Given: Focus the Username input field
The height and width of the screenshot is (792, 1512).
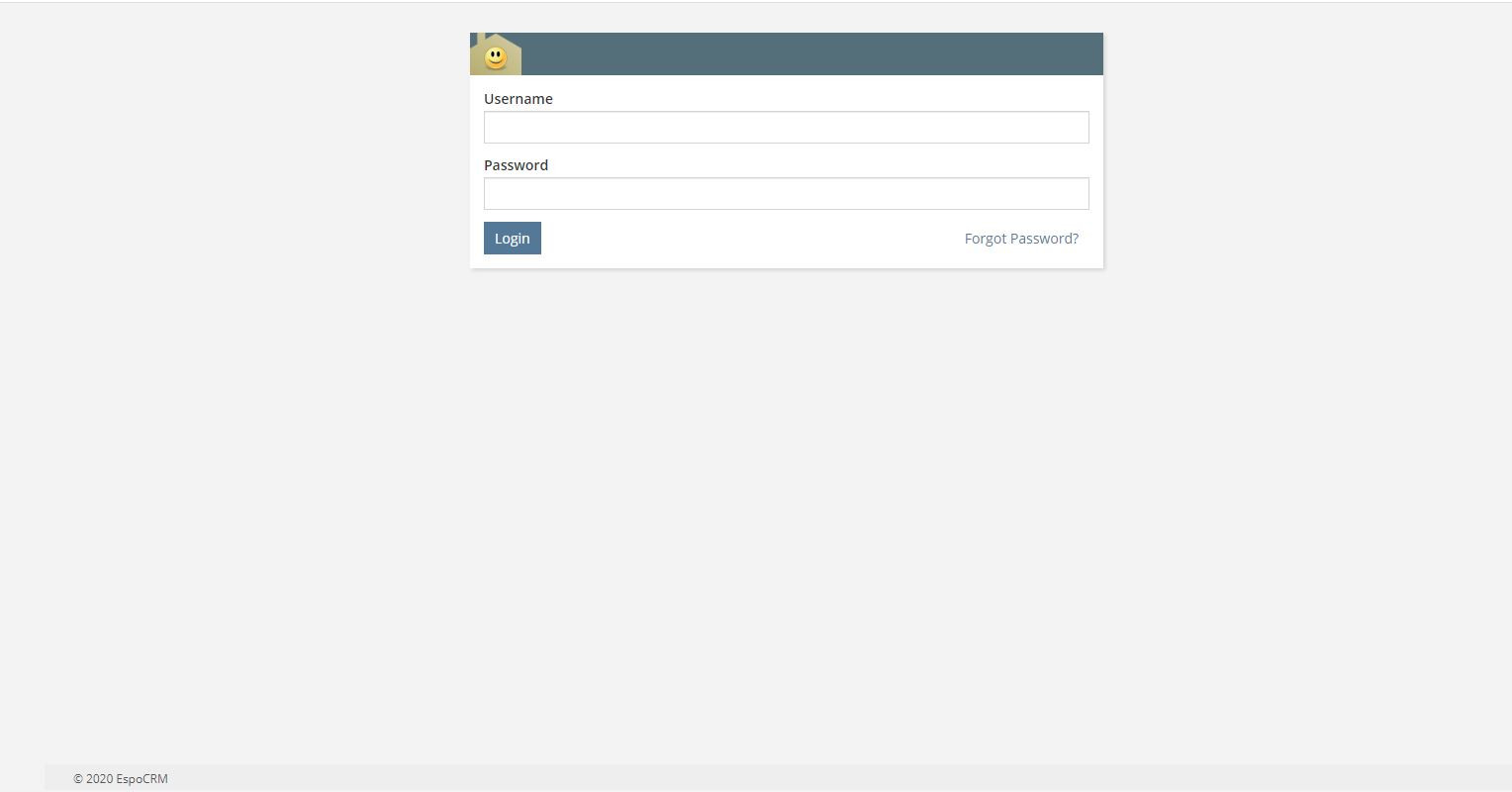Looking at the screenshot, I should coord(786,128).
